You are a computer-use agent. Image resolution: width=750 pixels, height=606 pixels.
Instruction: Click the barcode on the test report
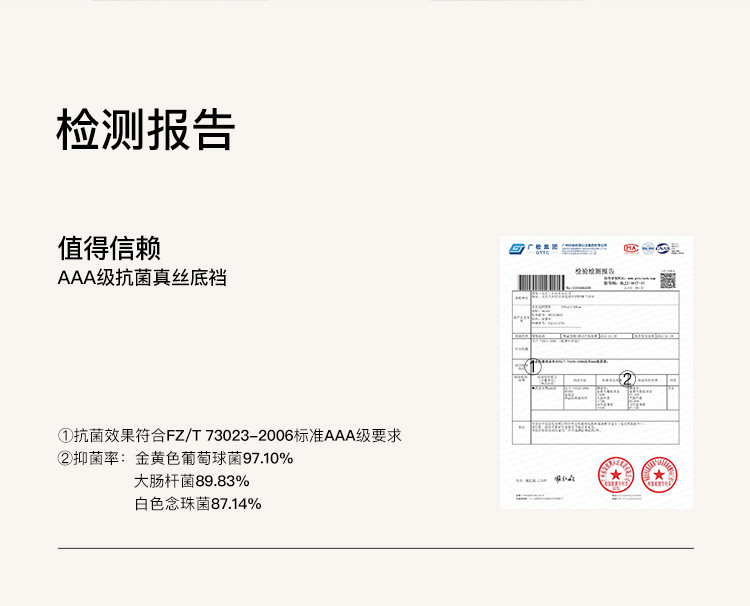542,280
